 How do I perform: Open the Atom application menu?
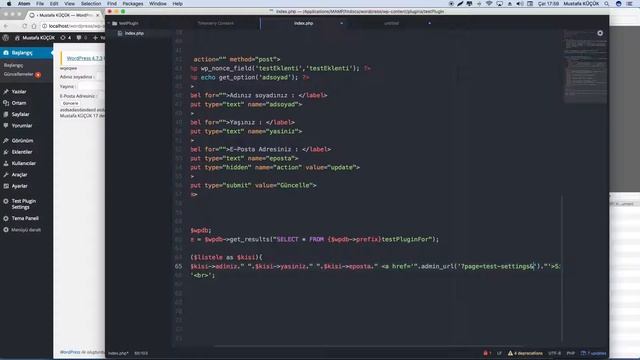[x=24, y=4]
